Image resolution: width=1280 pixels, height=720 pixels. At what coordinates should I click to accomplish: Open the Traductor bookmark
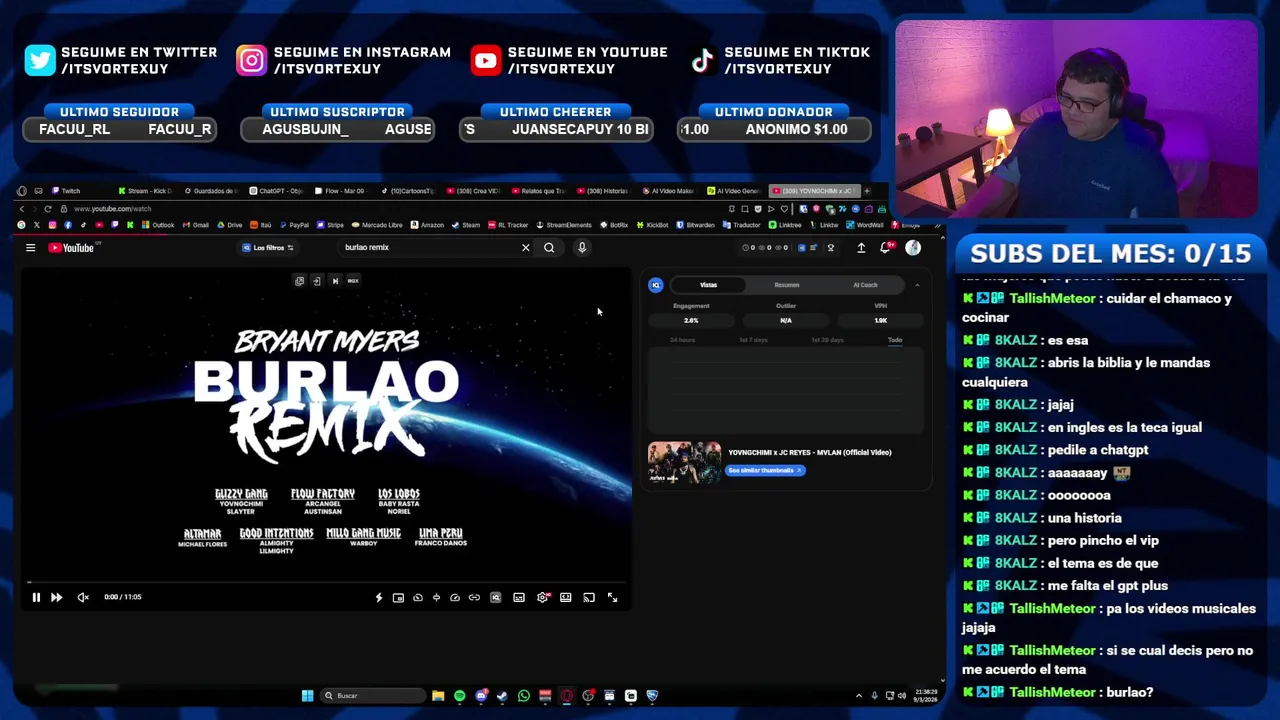point(741,225)
